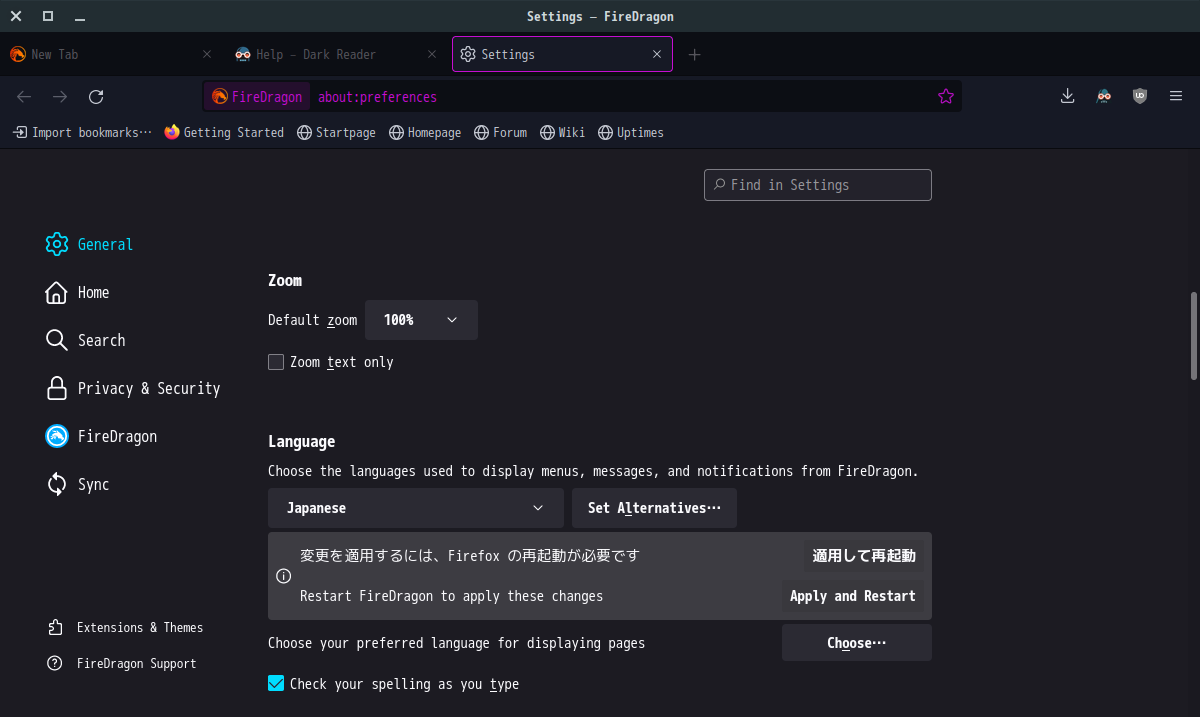Click the Apply and Restart button

point(853,596)
